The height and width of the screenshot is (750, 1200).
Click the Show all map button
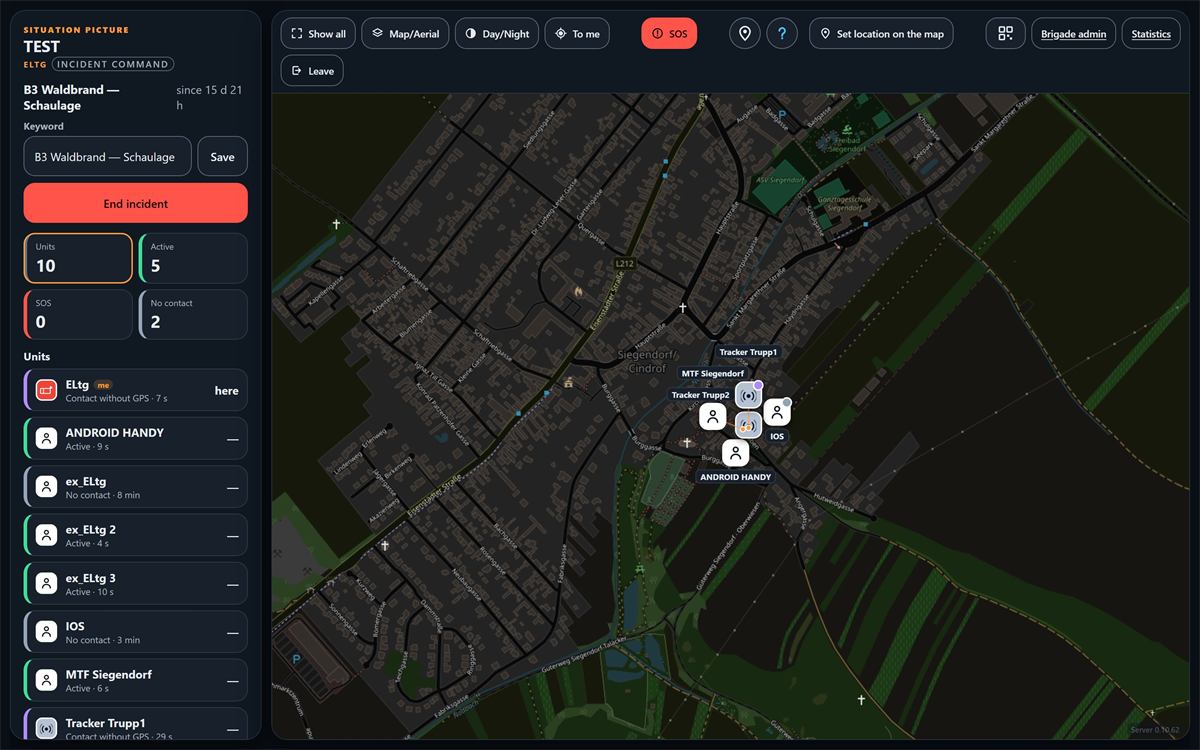tap(319, 34)
